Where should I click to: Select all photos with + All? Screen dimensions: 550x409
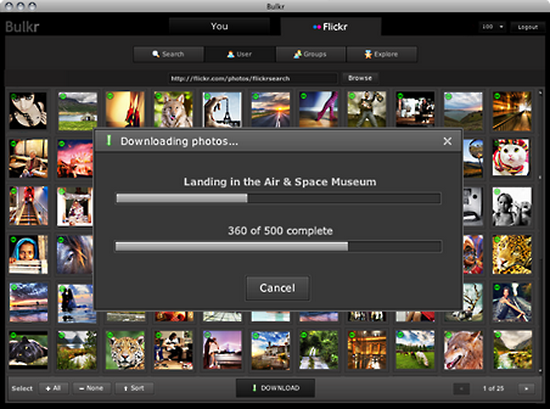tap(53, 388)
